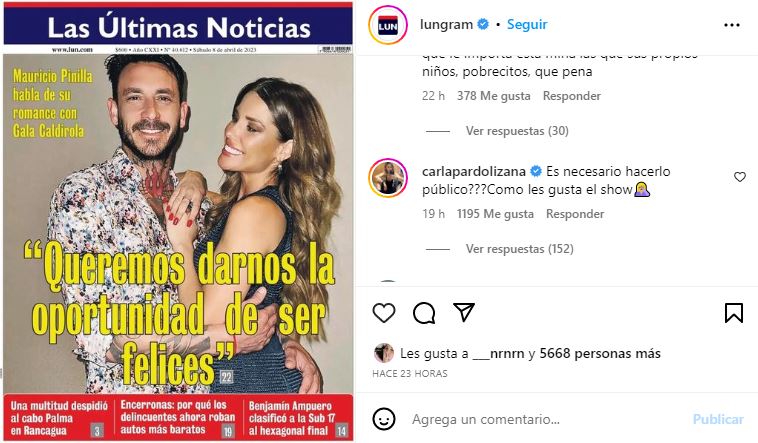Open the lungram username link
The height and width of the screenshot is (443, 758).
(x=446, y=24)
